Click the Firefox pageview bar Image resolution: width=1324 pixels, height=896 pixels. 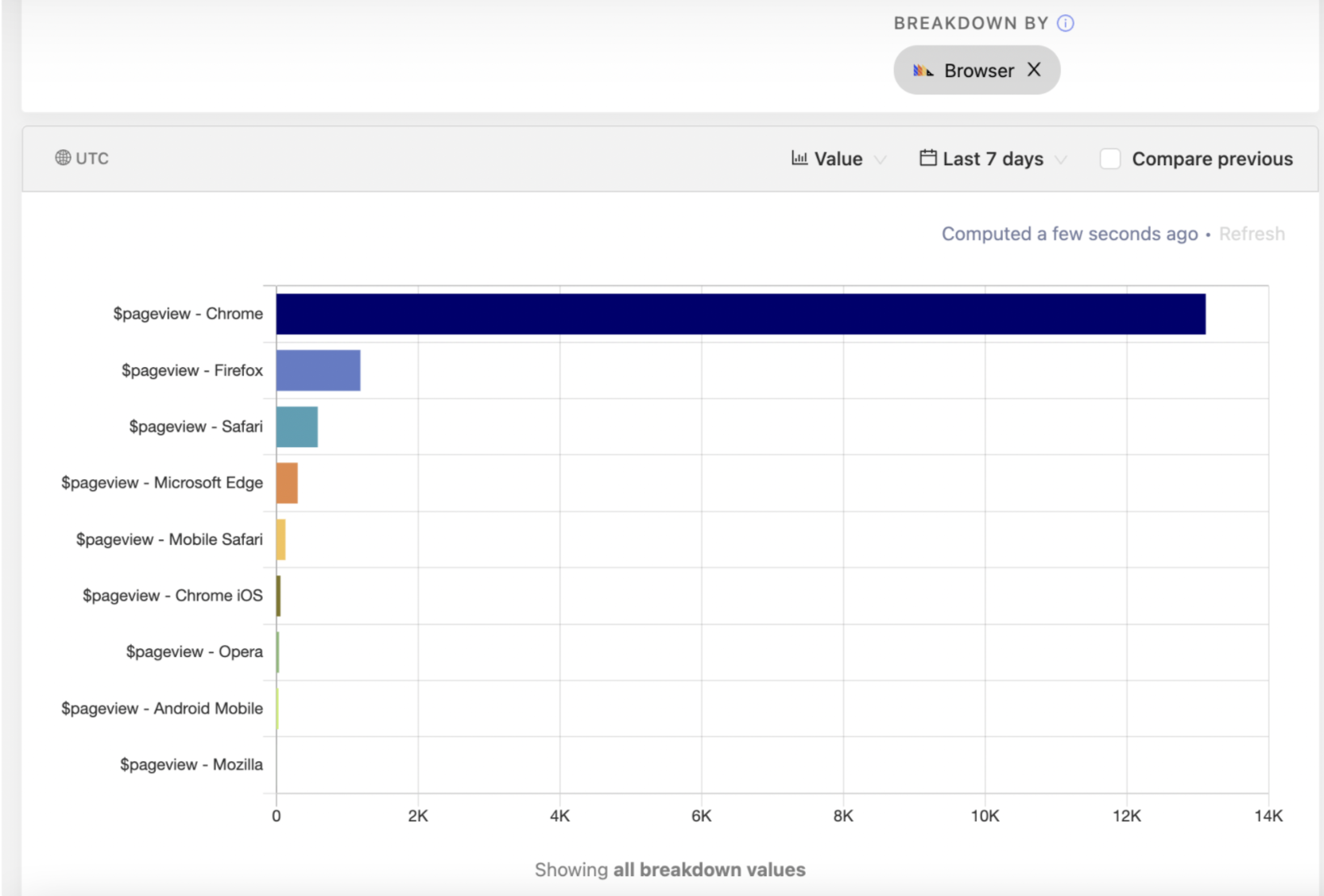click(318, 370)
